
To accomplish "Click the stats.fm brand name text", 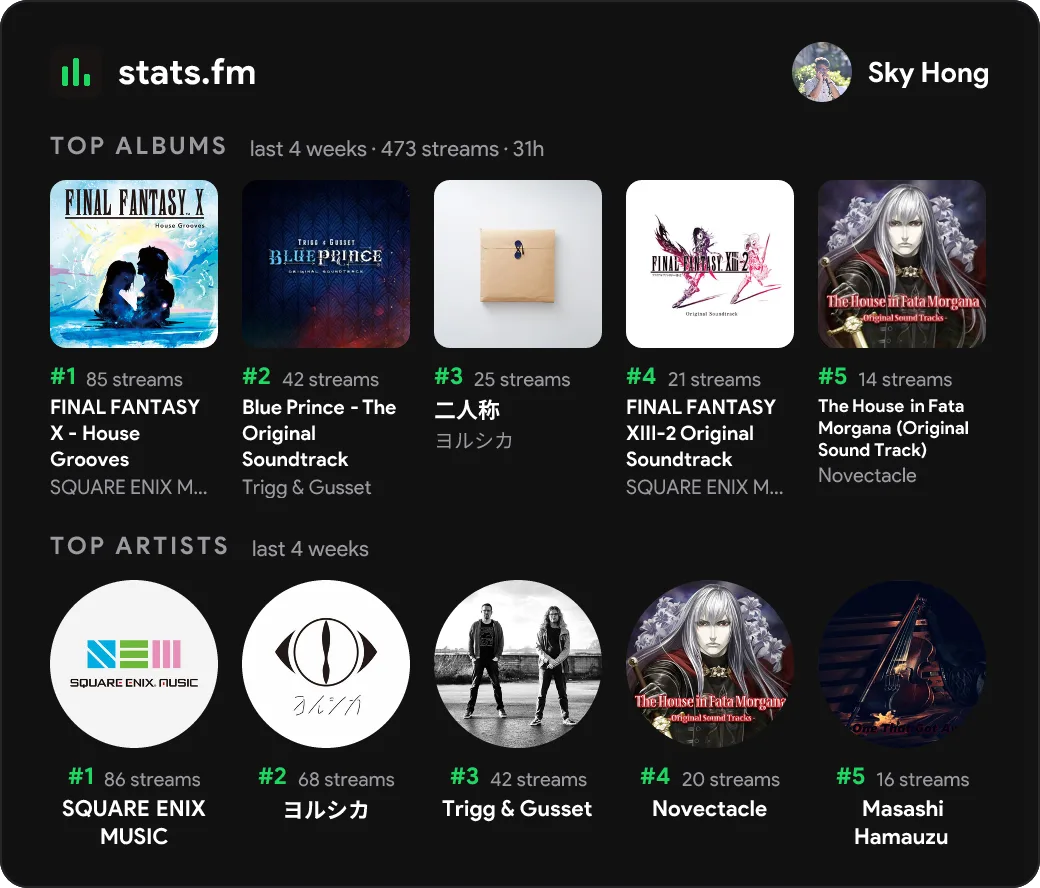I will [187, 73].
